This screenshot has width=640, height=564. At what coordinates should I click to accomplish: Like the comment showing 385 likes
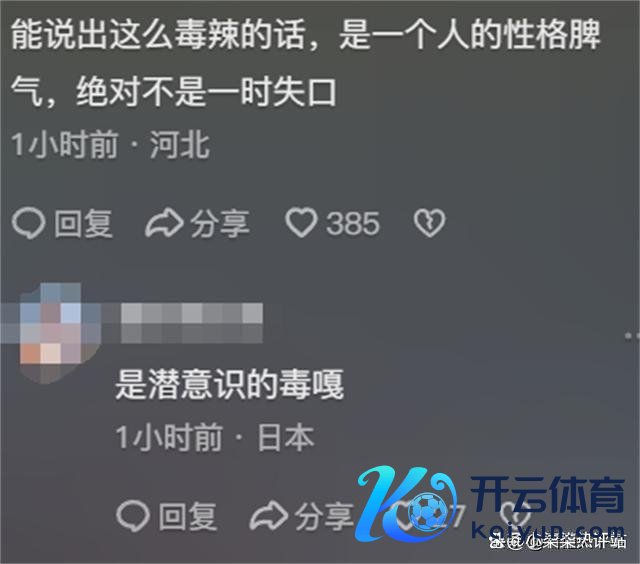click(301, 223)
